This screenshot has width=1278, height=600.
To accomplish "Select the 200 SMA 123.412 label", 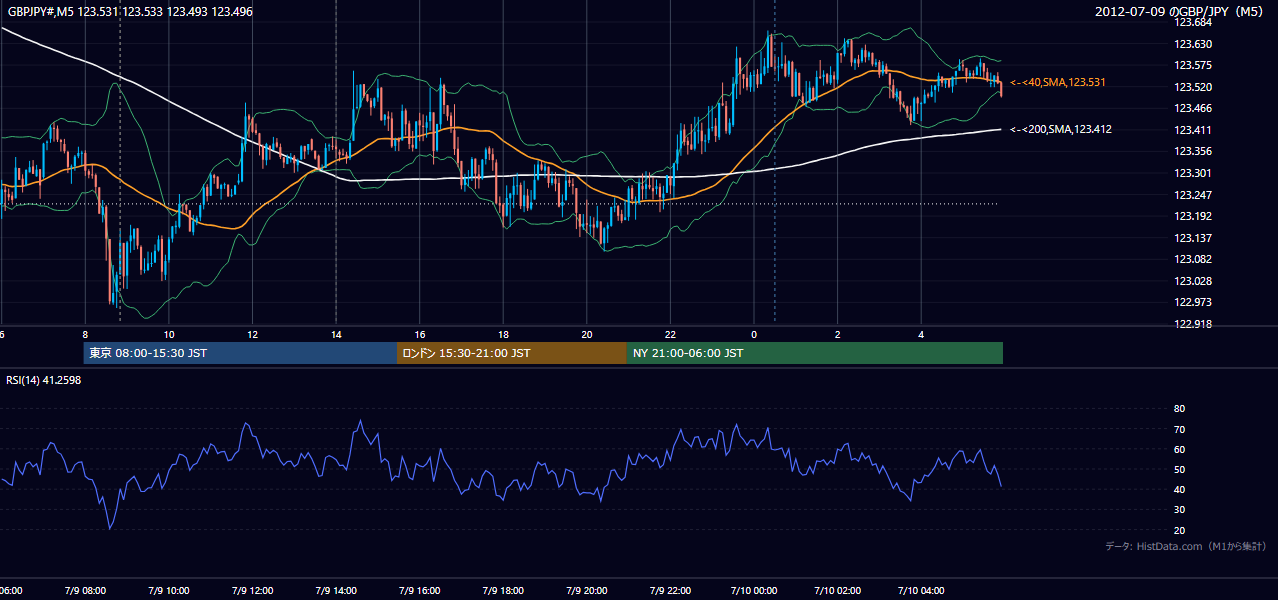I will [1061, 129].
